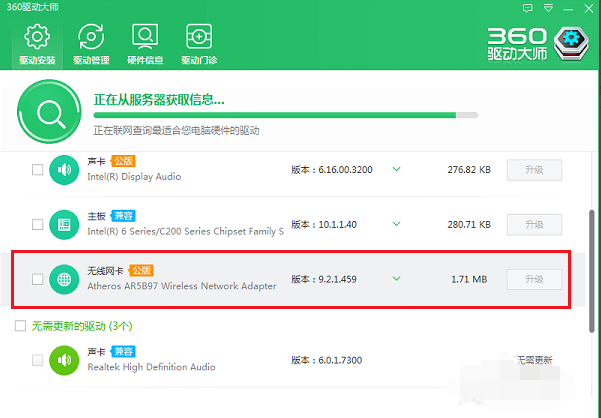Click the 兼容 tag on Realtek row
Viewport: 601px width, 418px height.
123,351
